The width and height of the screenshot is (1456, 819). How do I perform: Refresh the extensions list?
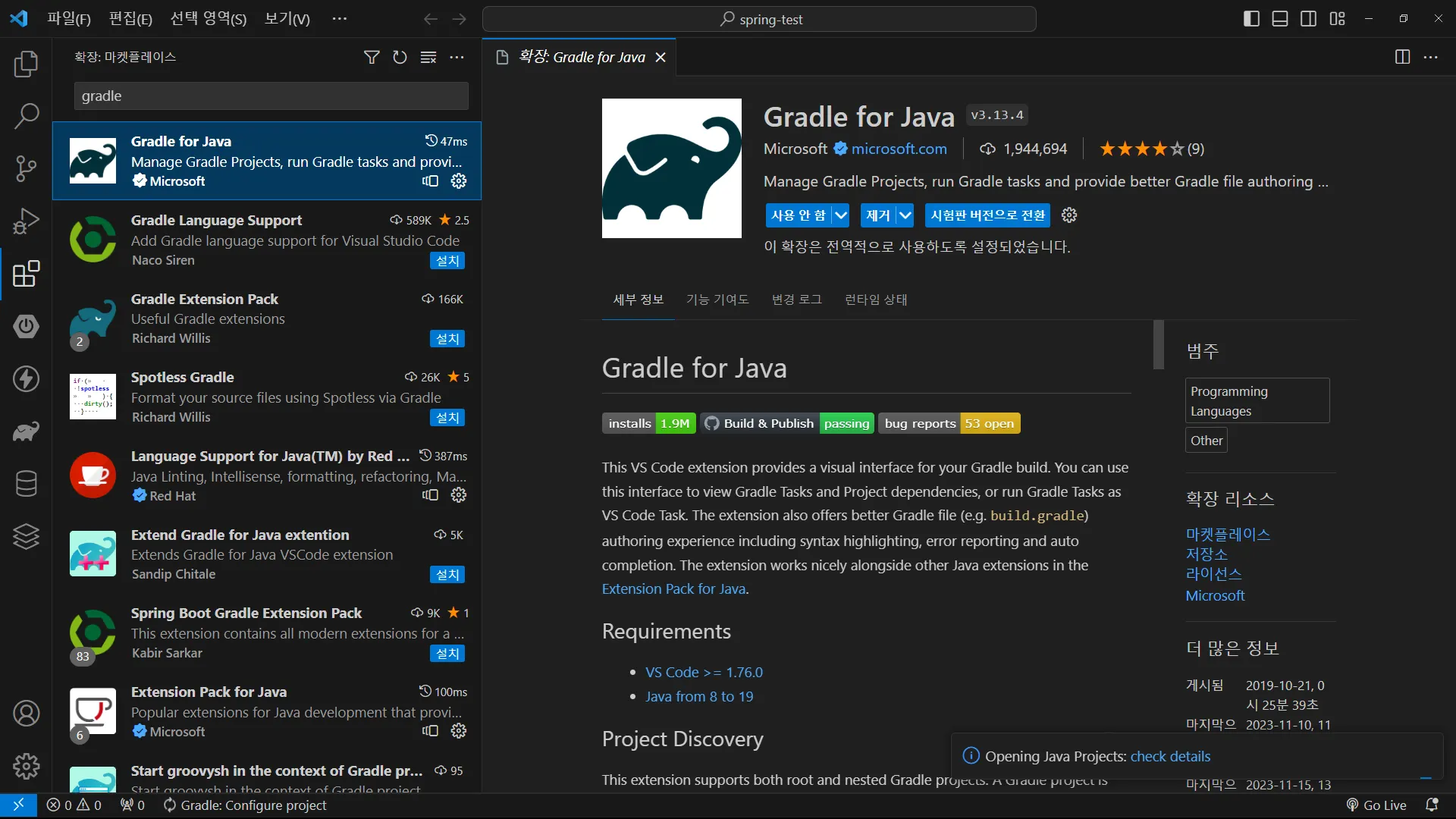pyautogui.click(x=400, y=57)
